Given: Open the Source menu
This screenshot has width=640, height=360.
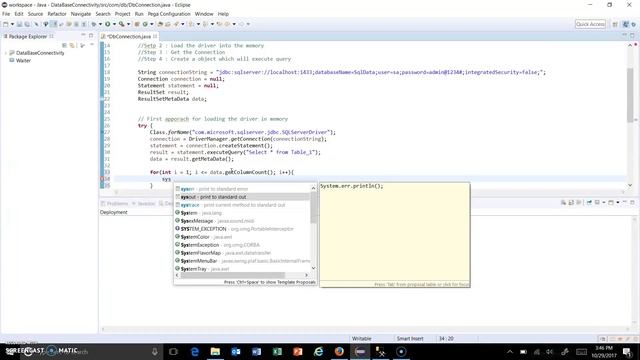Looking at the screenshot, I should [35, 14].
